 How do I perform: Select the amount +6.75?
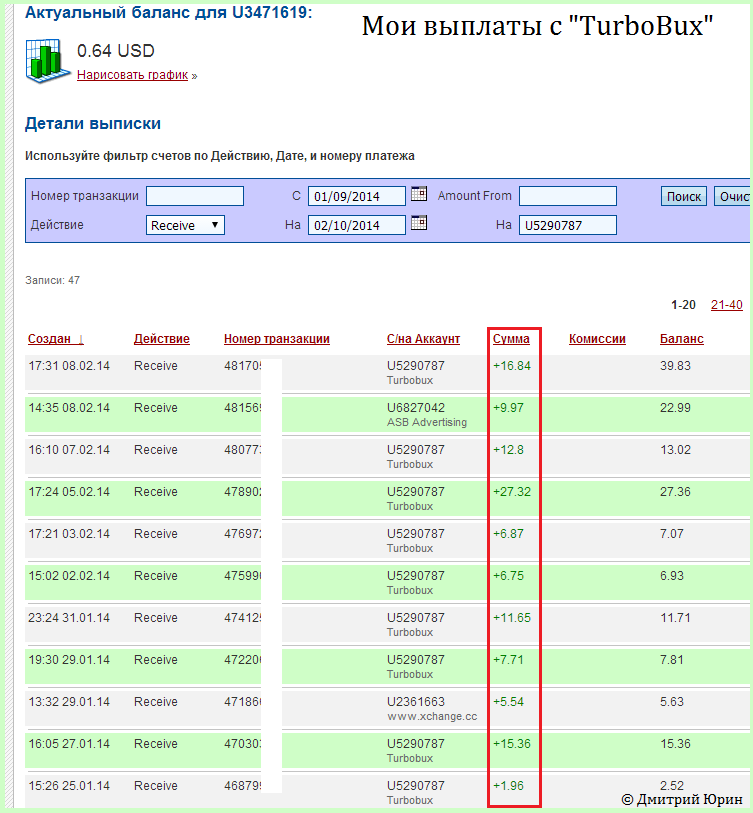pyautogui.click(x=508, y=576)
